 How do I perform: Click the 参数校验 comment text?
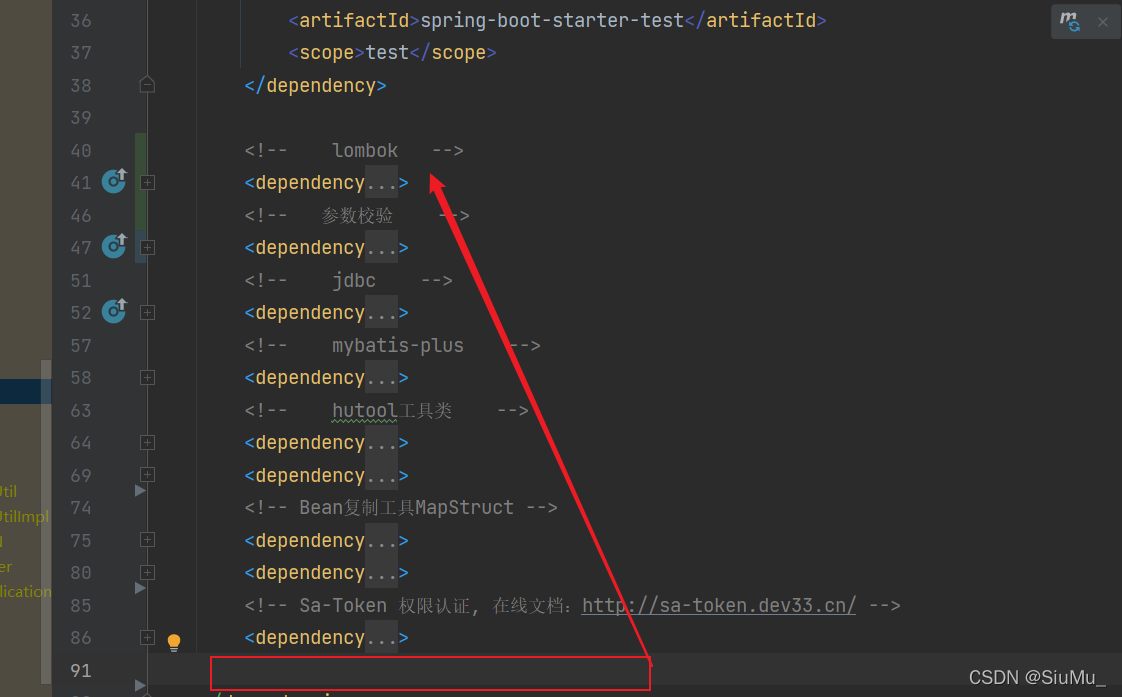click(x=357, y=215)
